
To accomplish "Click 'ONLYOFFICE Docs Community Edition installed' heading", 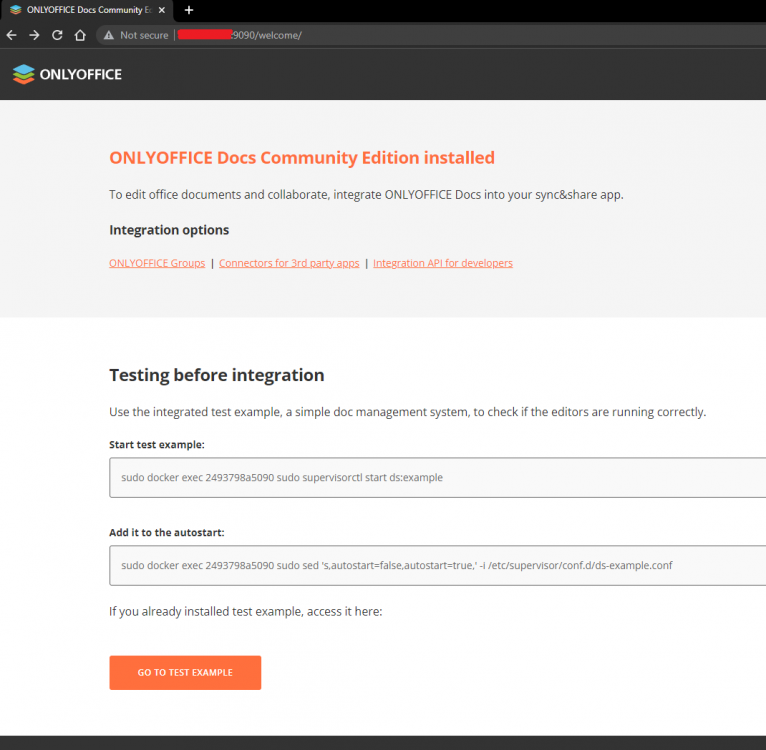I will [x=302, y=158].
